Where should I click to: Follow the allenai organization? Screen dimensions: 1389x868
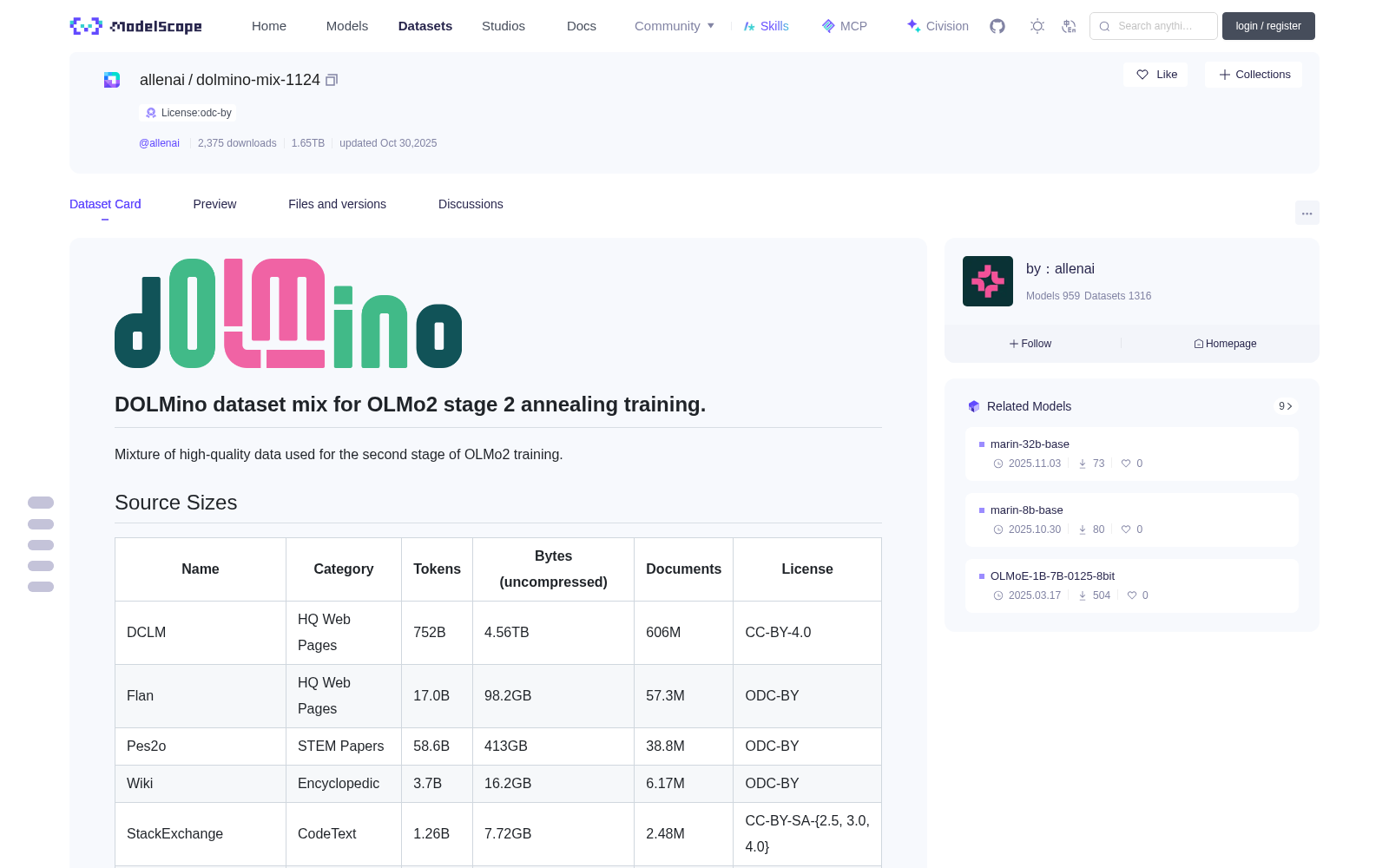click(1030, 344)
